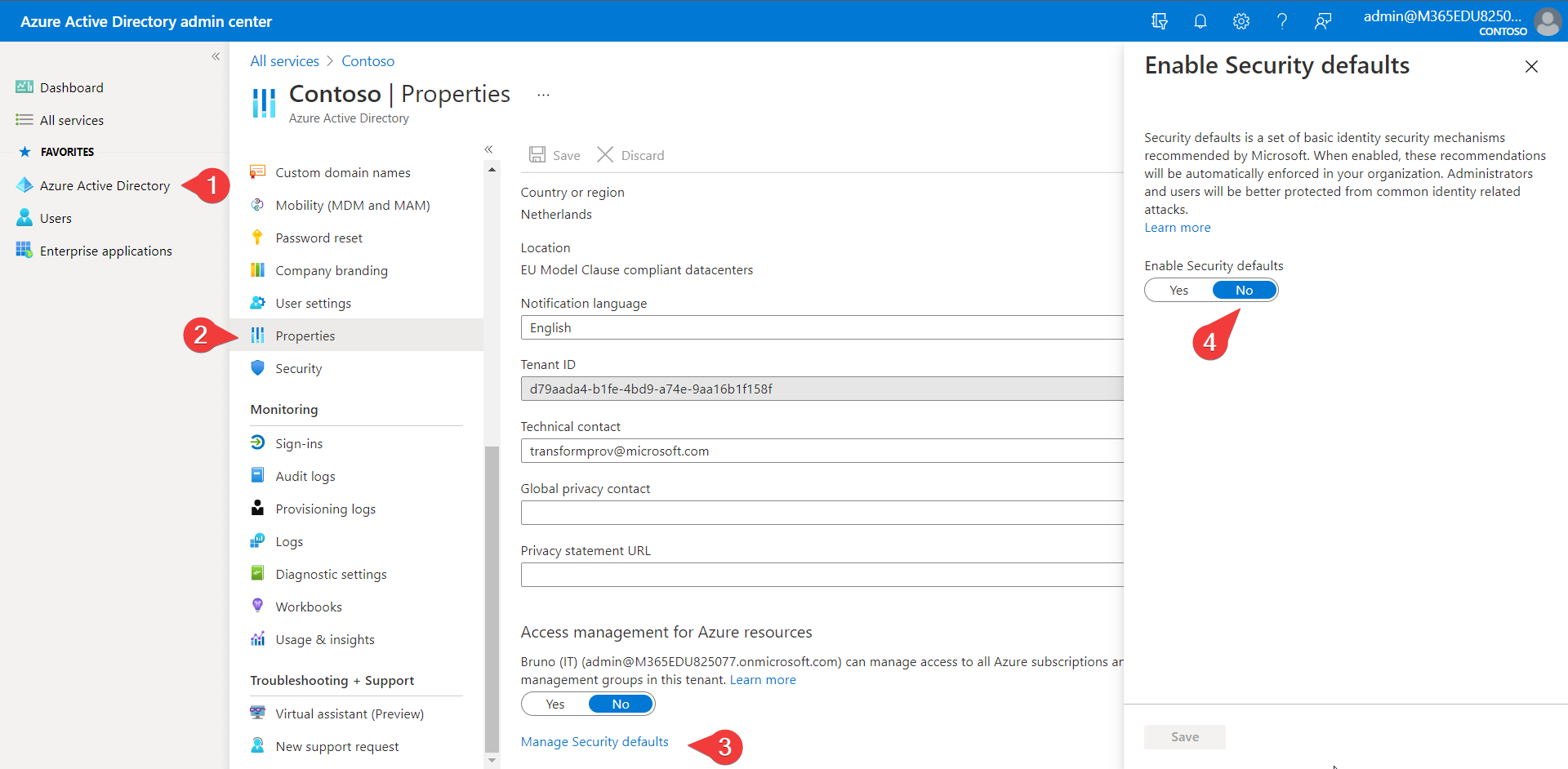Open Properties in the resource menu
Image resolution: width=1568 pixels, height=769 pixels.
[x=356, y=336]
